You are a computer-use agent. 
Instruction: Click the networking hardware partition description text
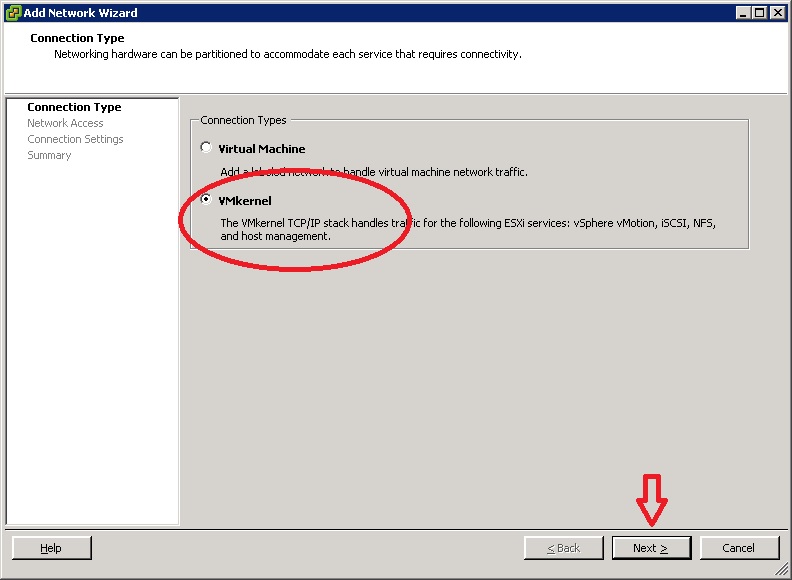point(287,54)
